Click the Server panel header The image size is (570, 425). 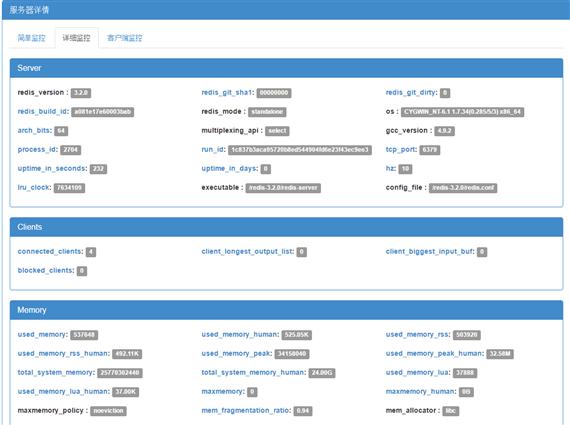(x=286, y=68)
